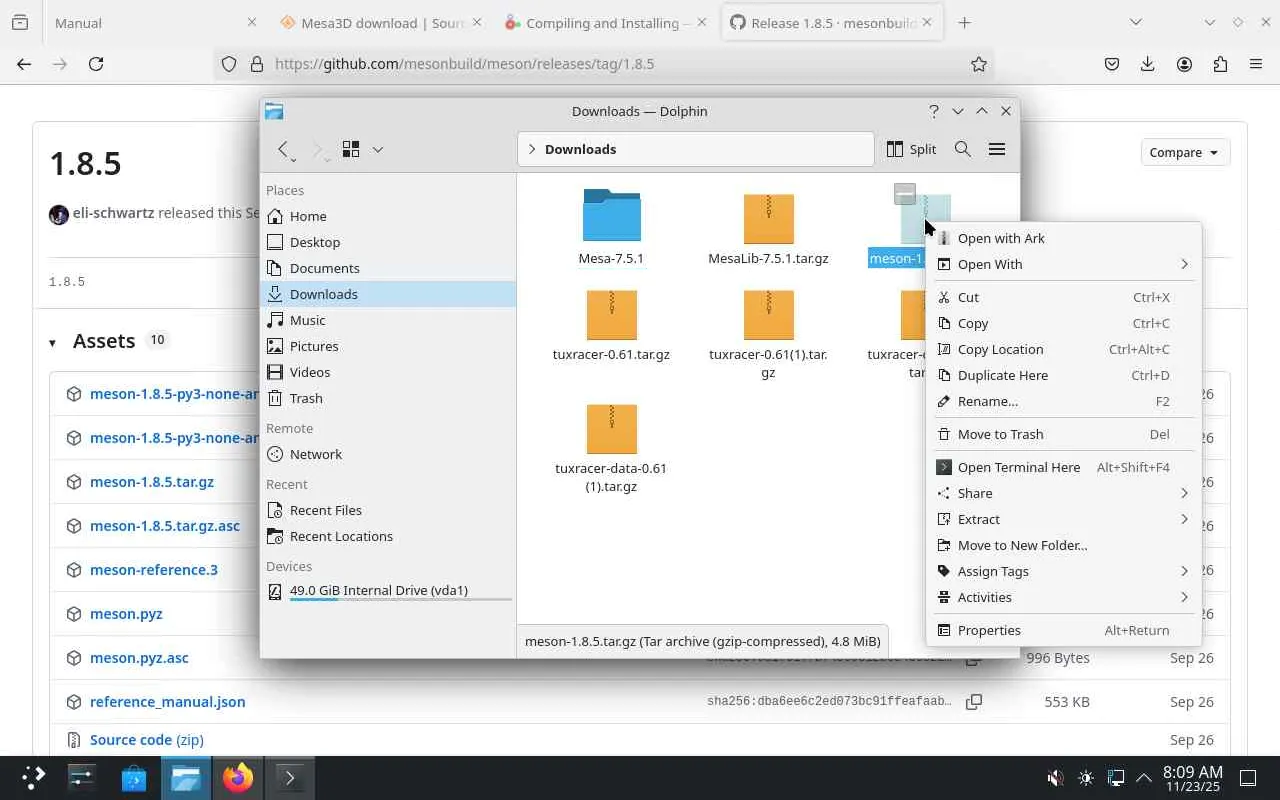The width and height of the screenshot is (1280, 800).
Task: Collapse the Assets section triangle
Action: click(x=53, y=342)
